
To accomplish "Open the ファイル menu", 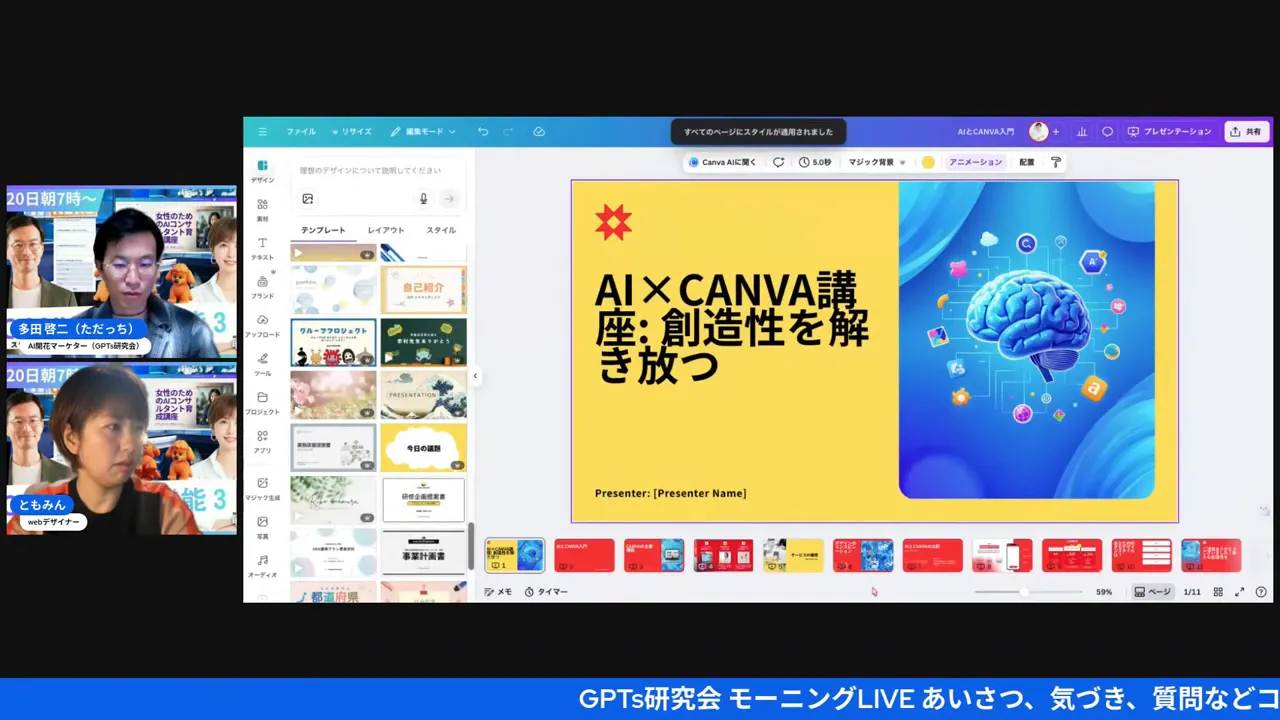I will (x=300, y=131).
